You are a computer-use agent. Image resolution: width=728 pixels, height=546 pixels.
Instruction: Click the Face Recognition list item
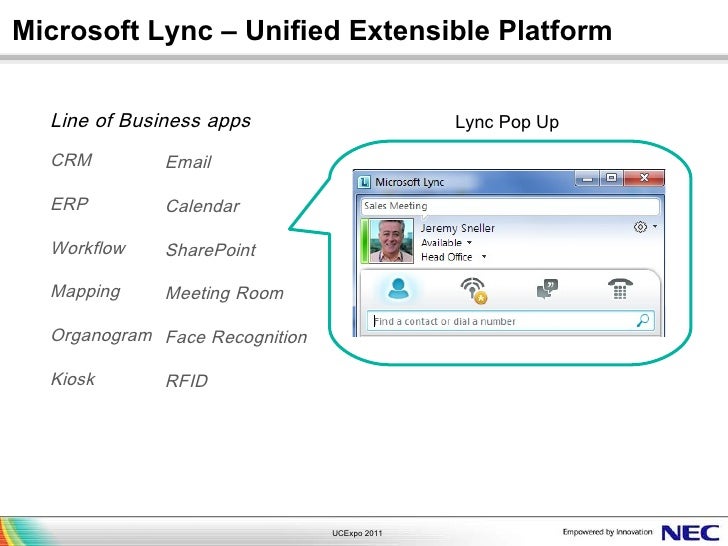coord(236,337)
